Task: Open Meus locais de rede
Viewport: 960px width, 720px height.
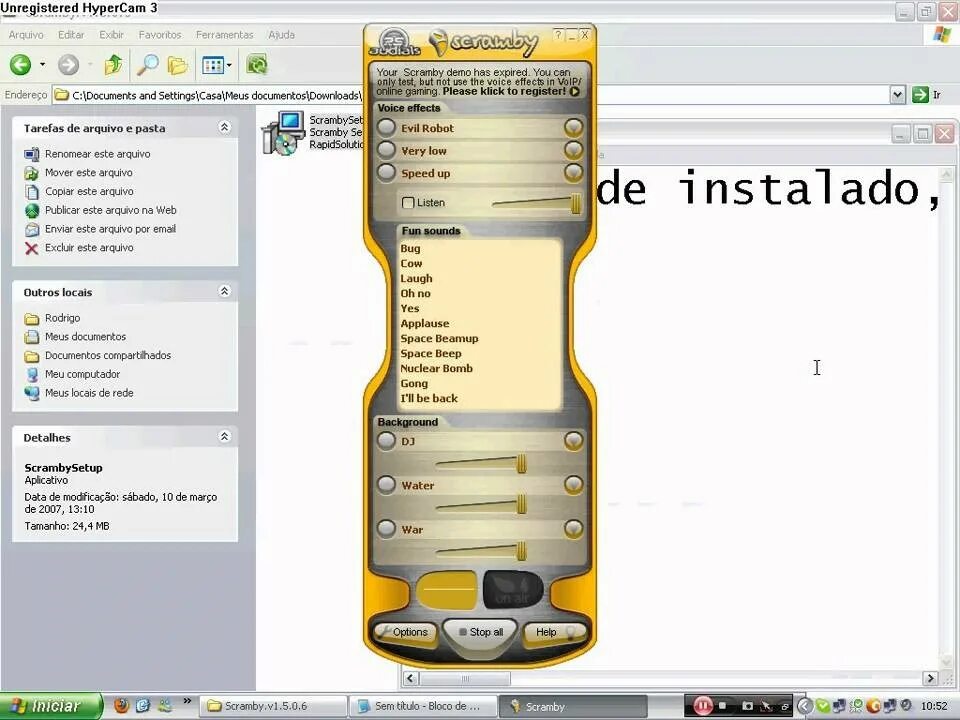Action: coord(89,393)
